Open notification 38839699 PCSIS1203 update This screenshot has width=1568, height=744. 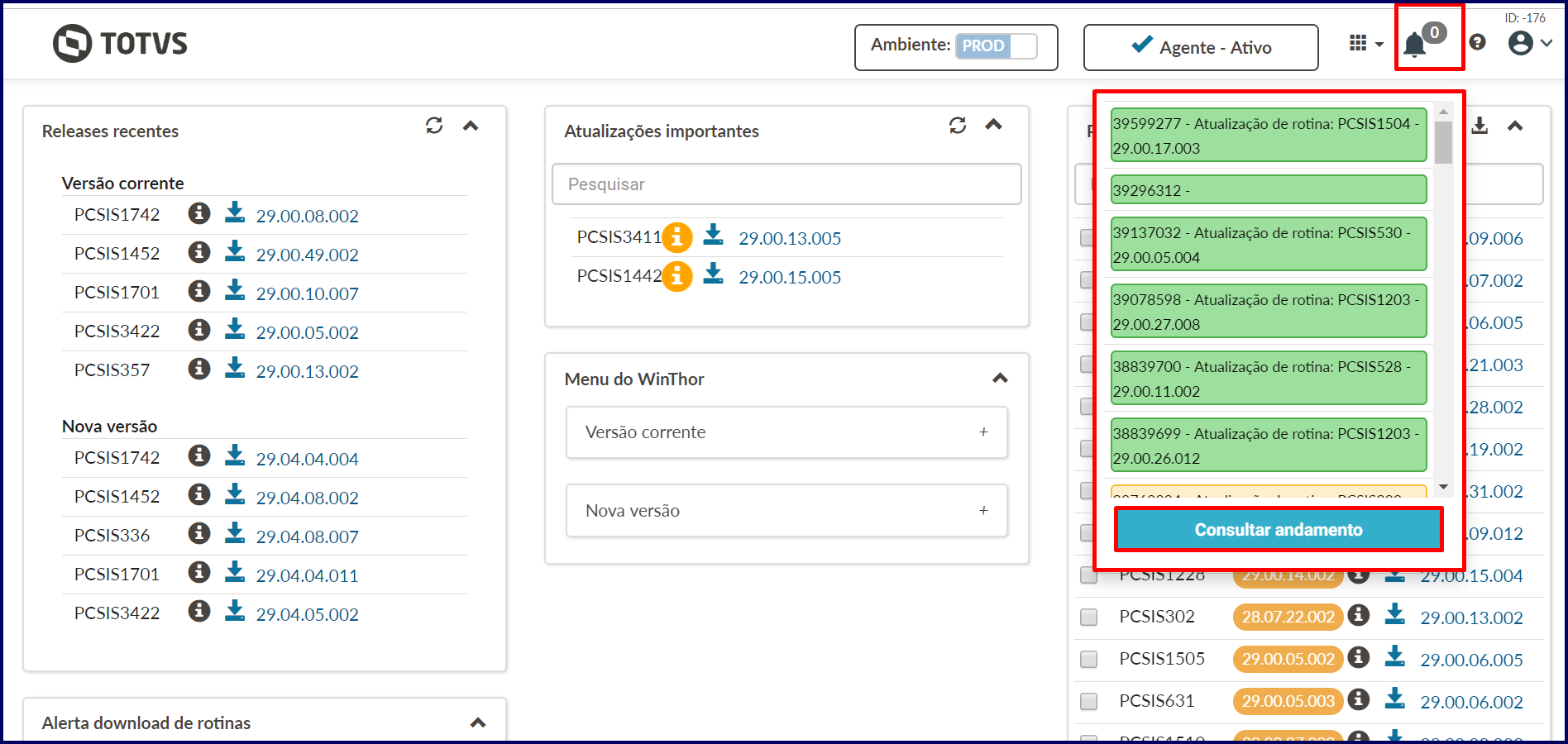pyautogui.click(x=1269, y=446)
